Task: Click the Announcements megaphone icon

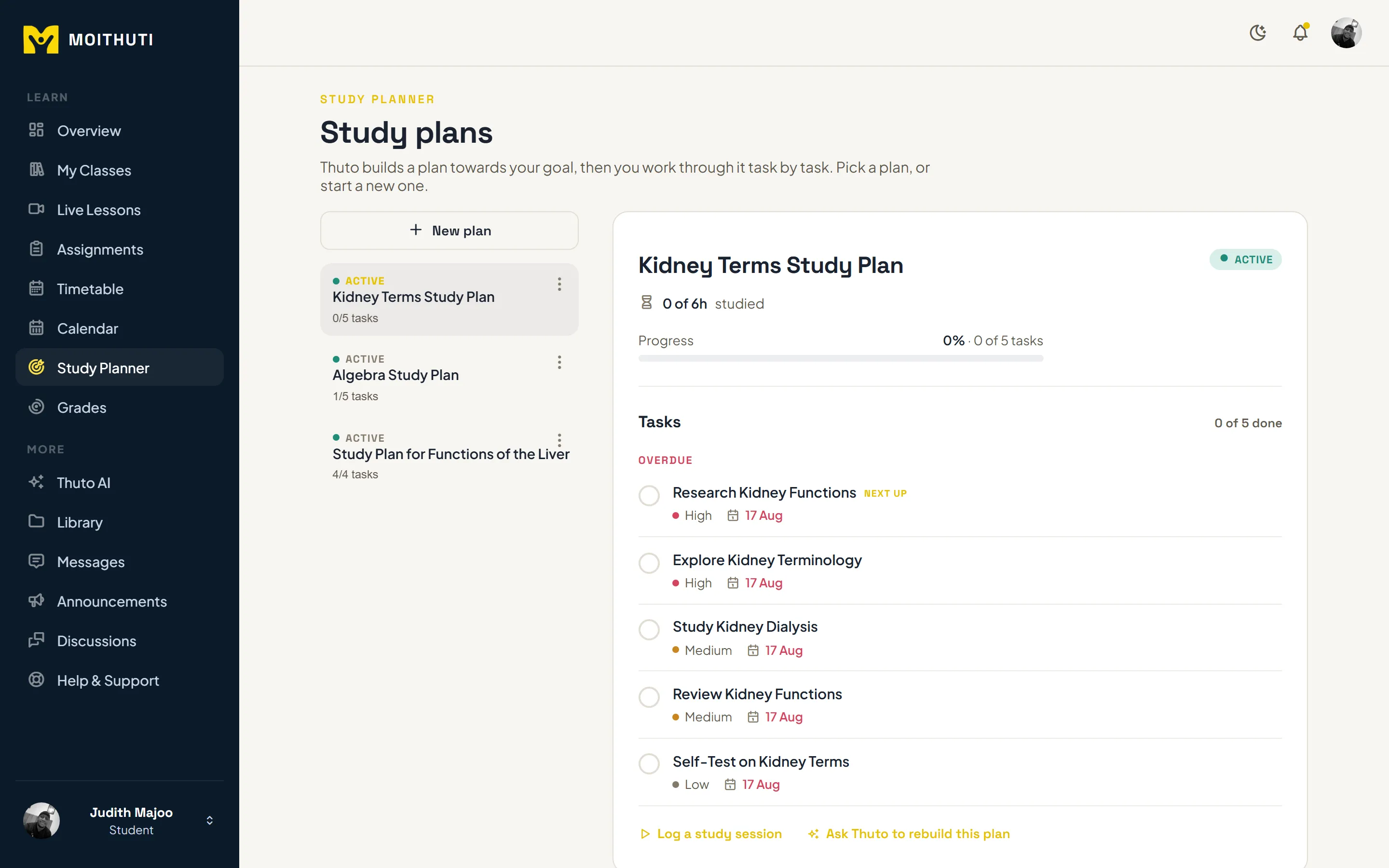Action: point(36,600)
